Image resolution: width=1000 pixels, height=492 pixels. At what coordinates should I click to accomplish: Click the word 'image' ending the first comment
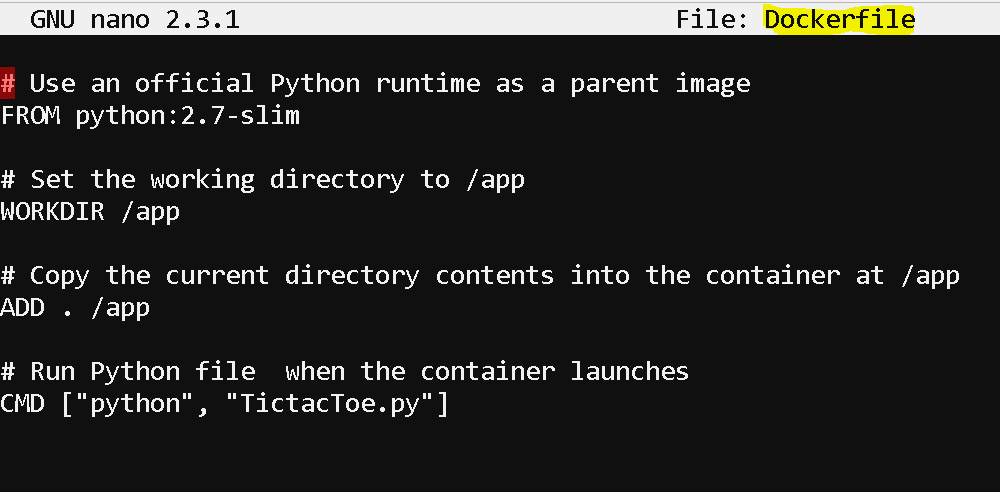(x=713, y=84)
